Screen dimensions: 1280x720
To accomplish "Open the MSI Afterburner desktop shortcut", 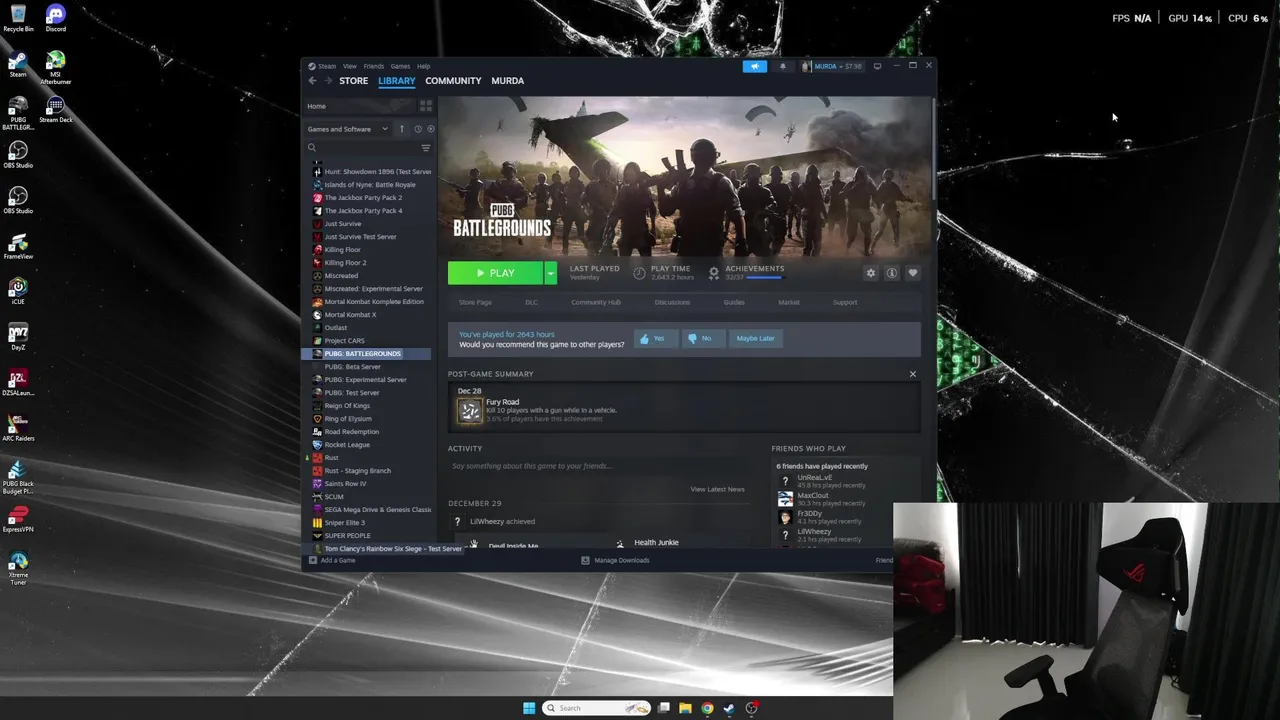I will [56, 65].
